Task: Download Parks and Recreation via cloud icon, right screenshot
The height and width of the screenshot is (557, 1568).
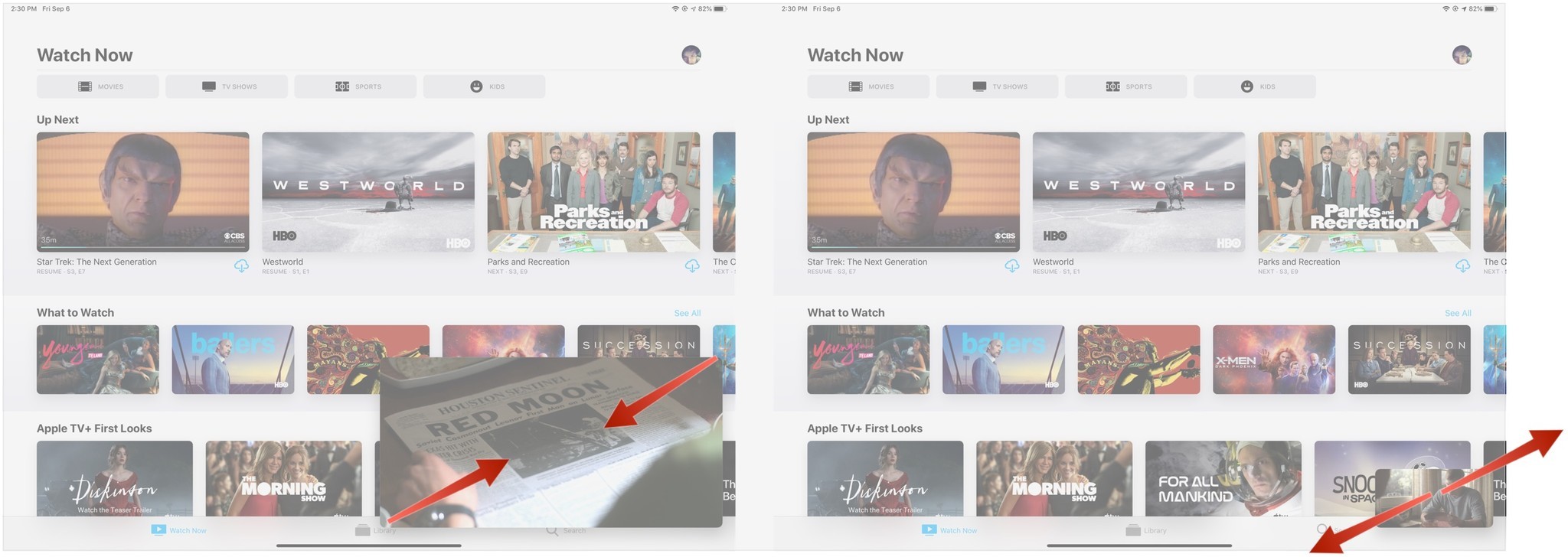Action: [x=1462, y=265]
